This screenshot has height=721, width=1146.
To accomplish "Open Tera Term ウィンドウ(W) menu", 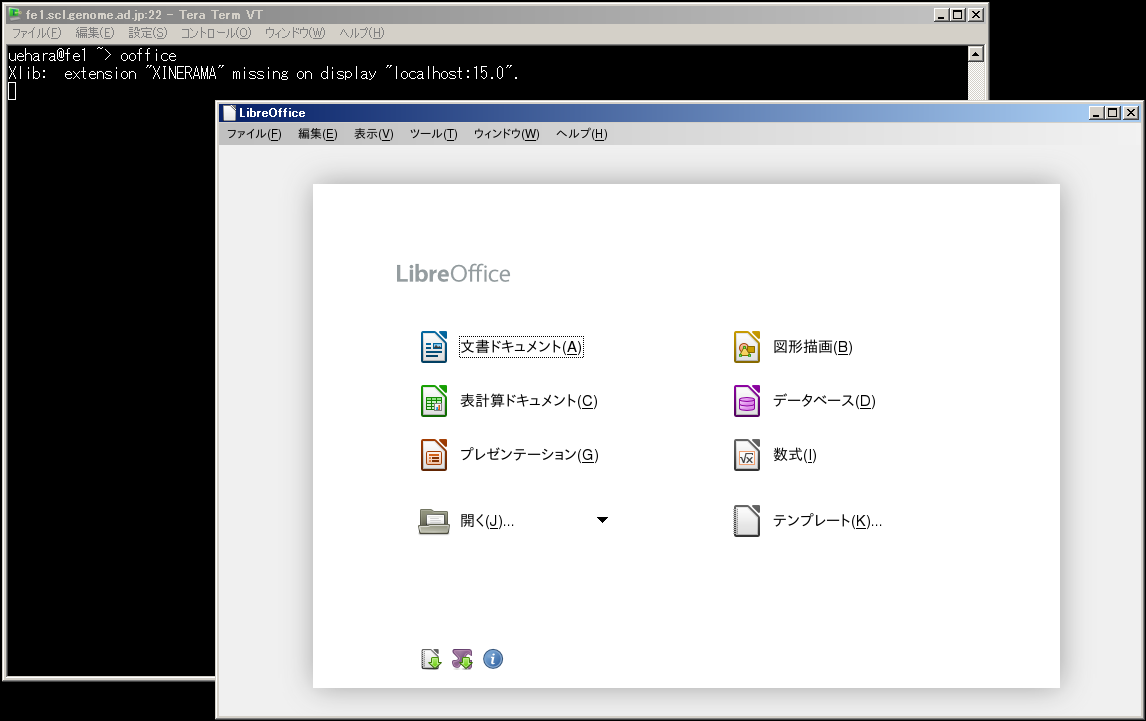I will (295, 33).
